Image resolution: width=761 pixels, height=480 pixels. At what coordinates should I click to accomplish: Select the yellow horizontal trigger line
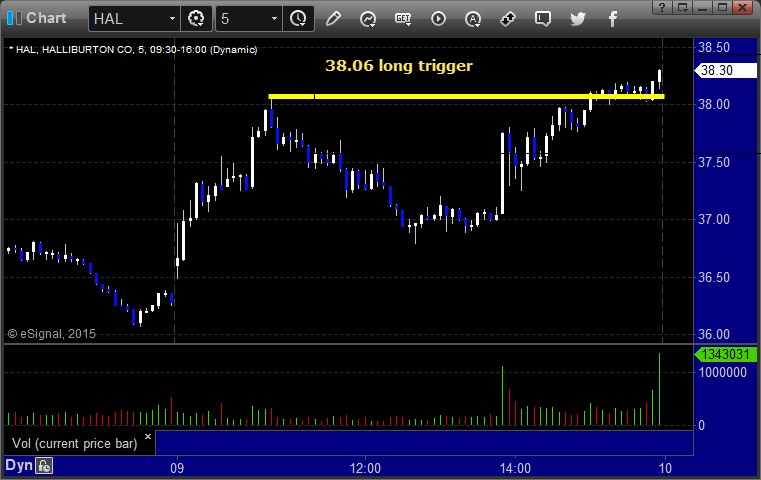[x=466, y=97]
